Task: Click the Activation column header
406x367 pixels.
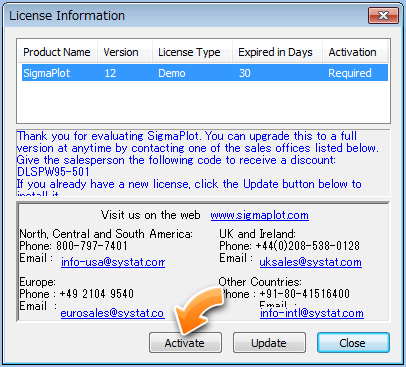Action: pos(354,52)
